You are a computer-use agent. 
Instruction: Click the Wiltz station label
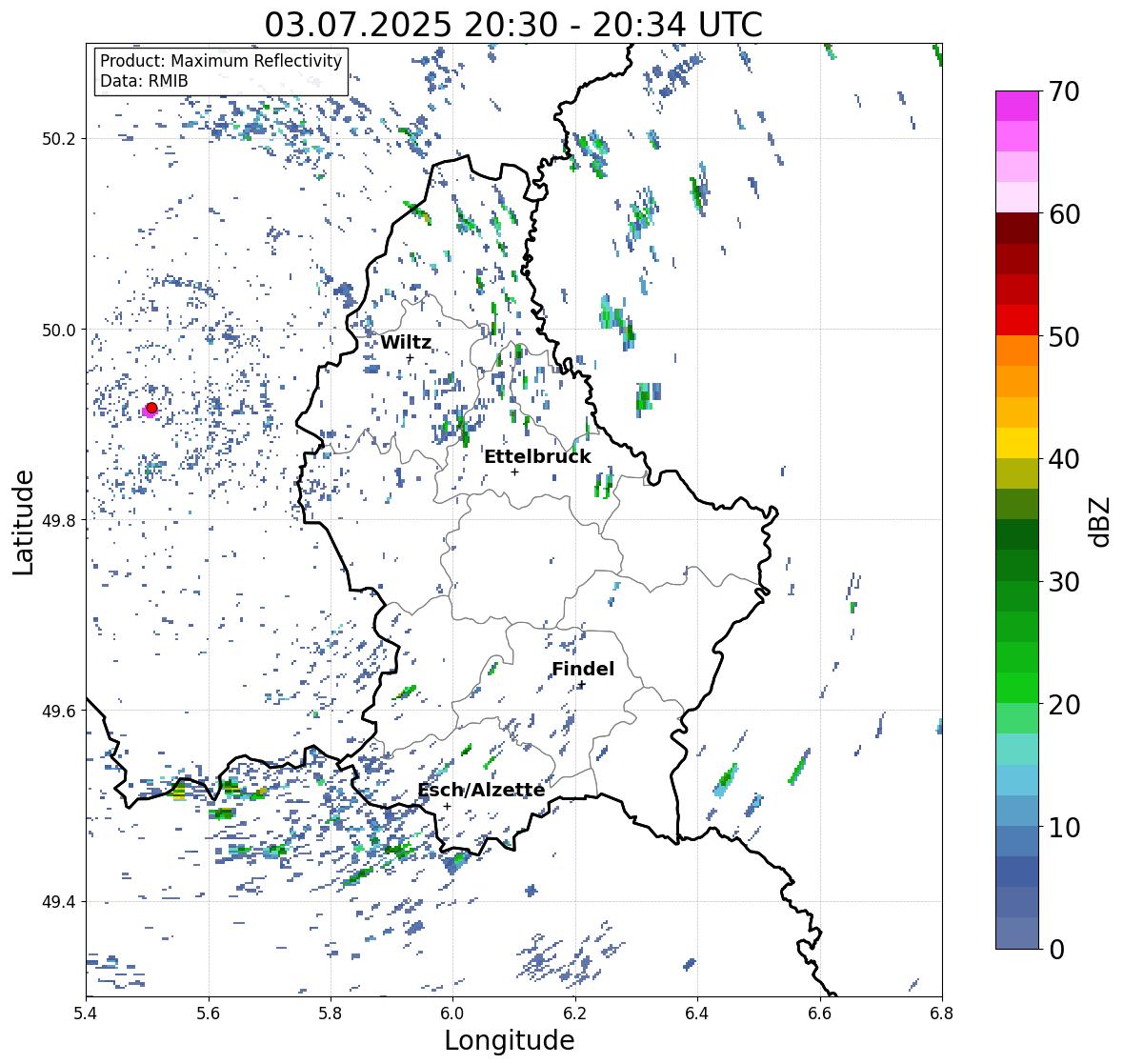coord(406,342)
